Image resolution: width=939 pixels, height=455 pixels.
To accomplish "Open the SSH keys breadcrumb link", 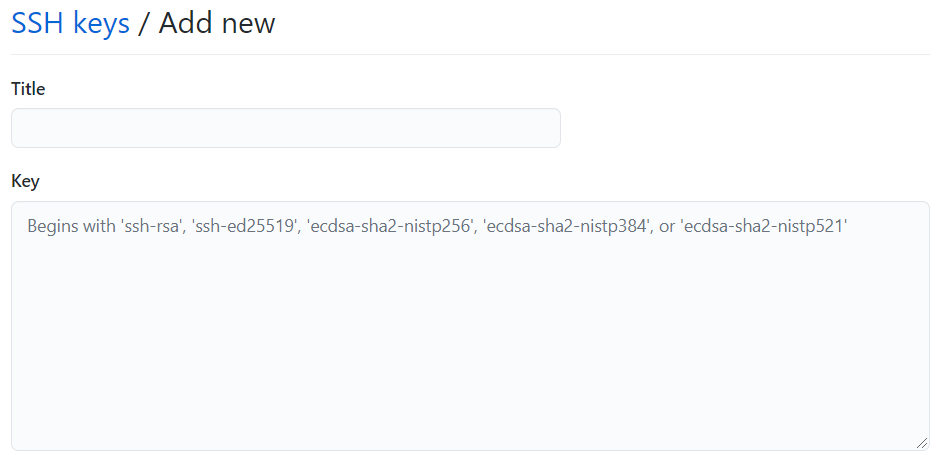I will [x=71, y=24].
